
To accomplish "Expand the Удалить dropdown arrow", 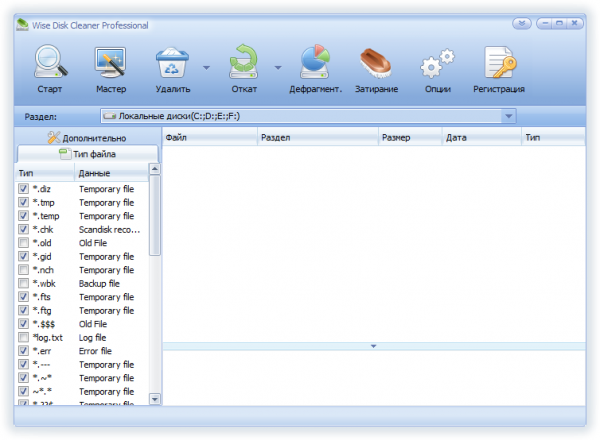I will pos(206,68).
